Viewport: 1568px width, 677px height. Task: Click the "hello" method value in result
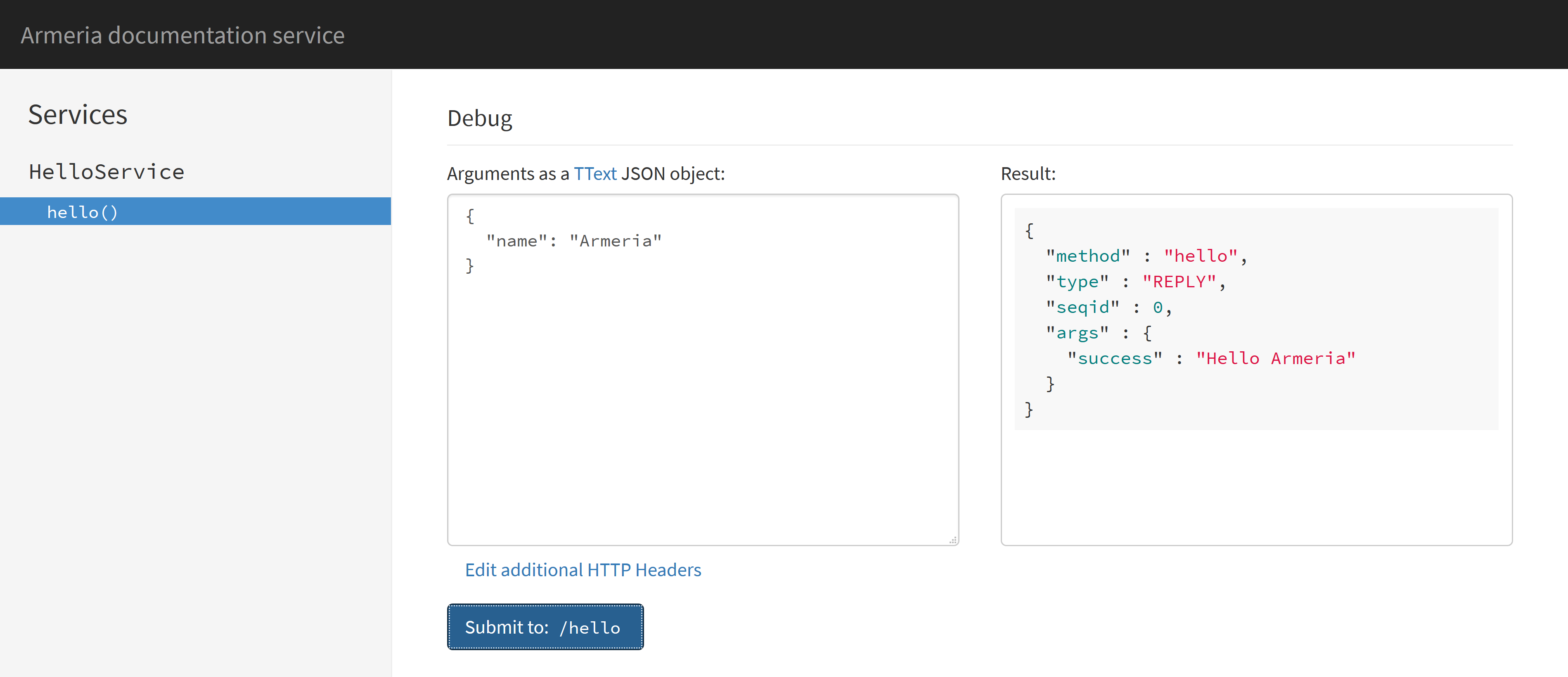coord(1200,256)
